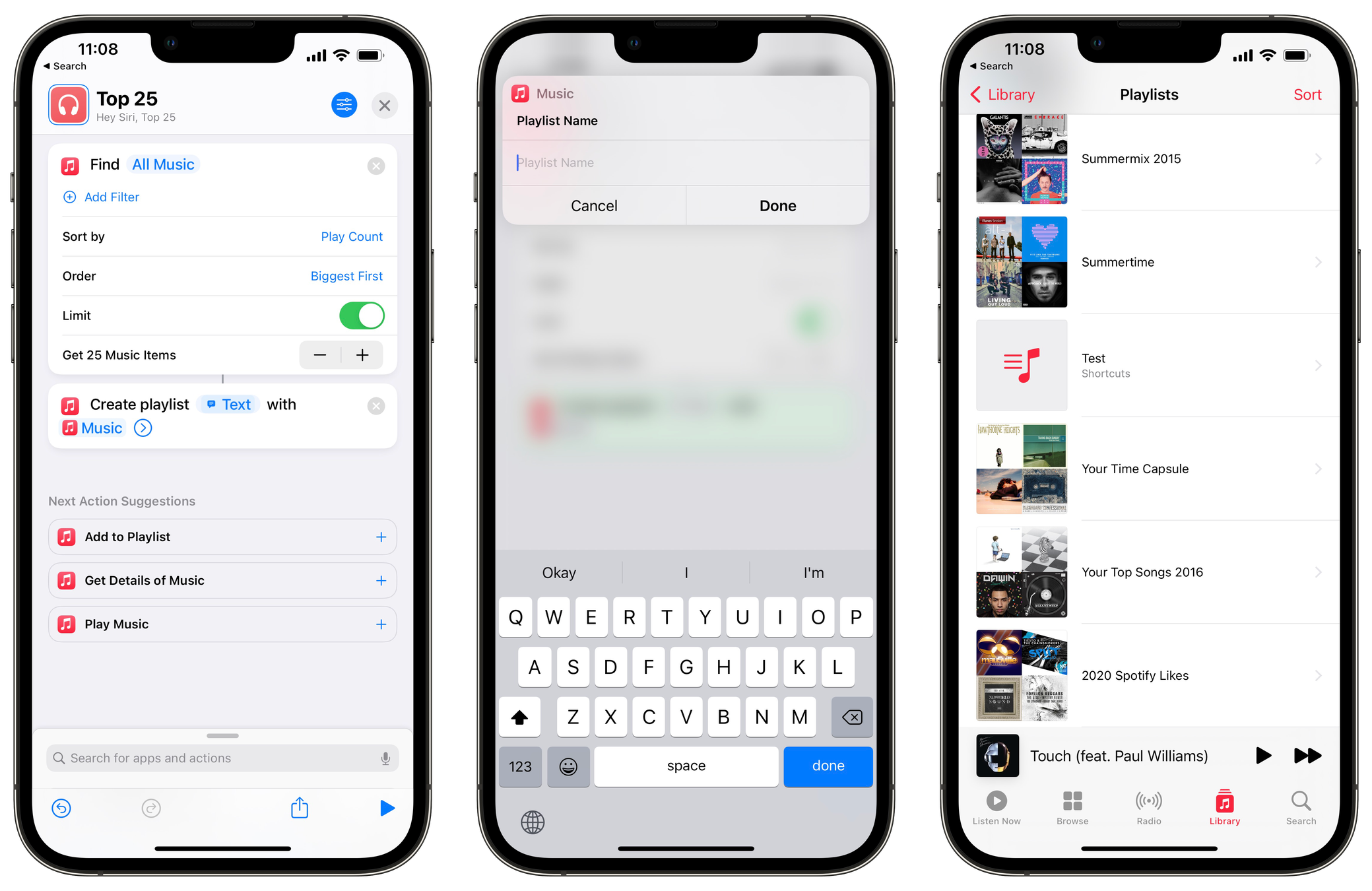Click Cancel in the Playlist Name dialog

point(595,205)
